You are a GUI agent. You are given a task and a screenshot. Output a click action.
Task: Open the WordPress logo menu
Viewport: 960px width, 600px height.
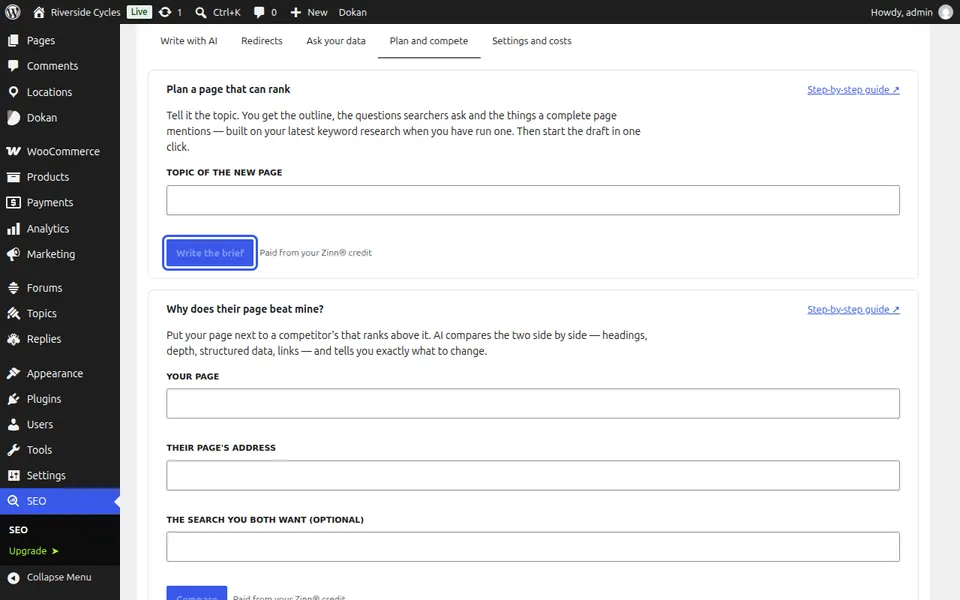click(13, 12)
